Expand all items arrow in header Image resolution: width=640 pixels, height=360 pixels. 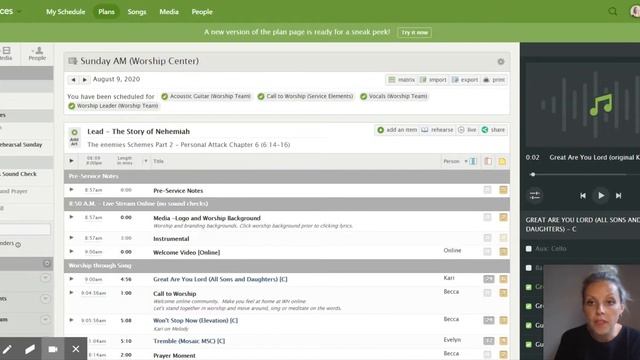(x=71, y=161)
